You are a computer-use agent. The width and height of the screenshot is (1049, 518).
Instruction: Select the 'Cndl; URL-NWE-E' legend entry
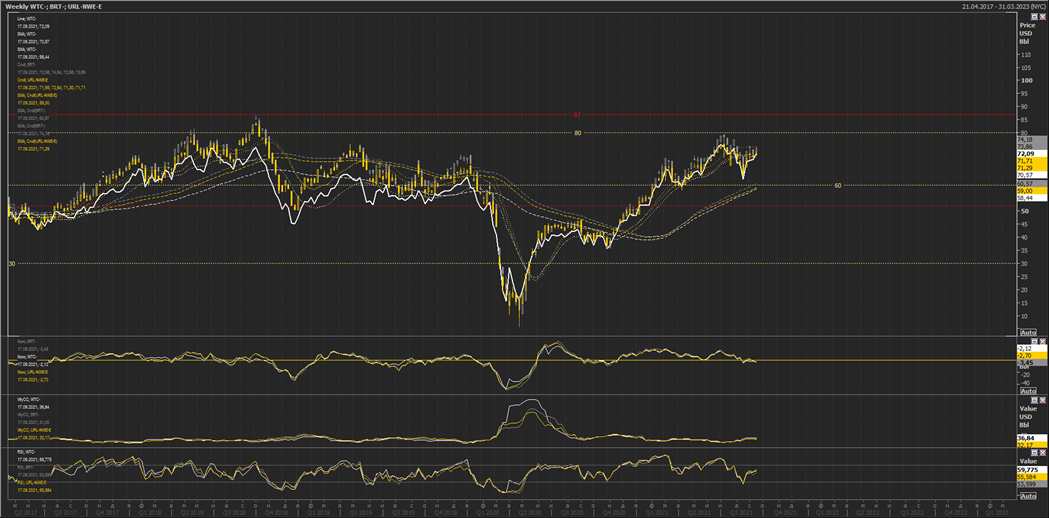[x=33, y=80]
